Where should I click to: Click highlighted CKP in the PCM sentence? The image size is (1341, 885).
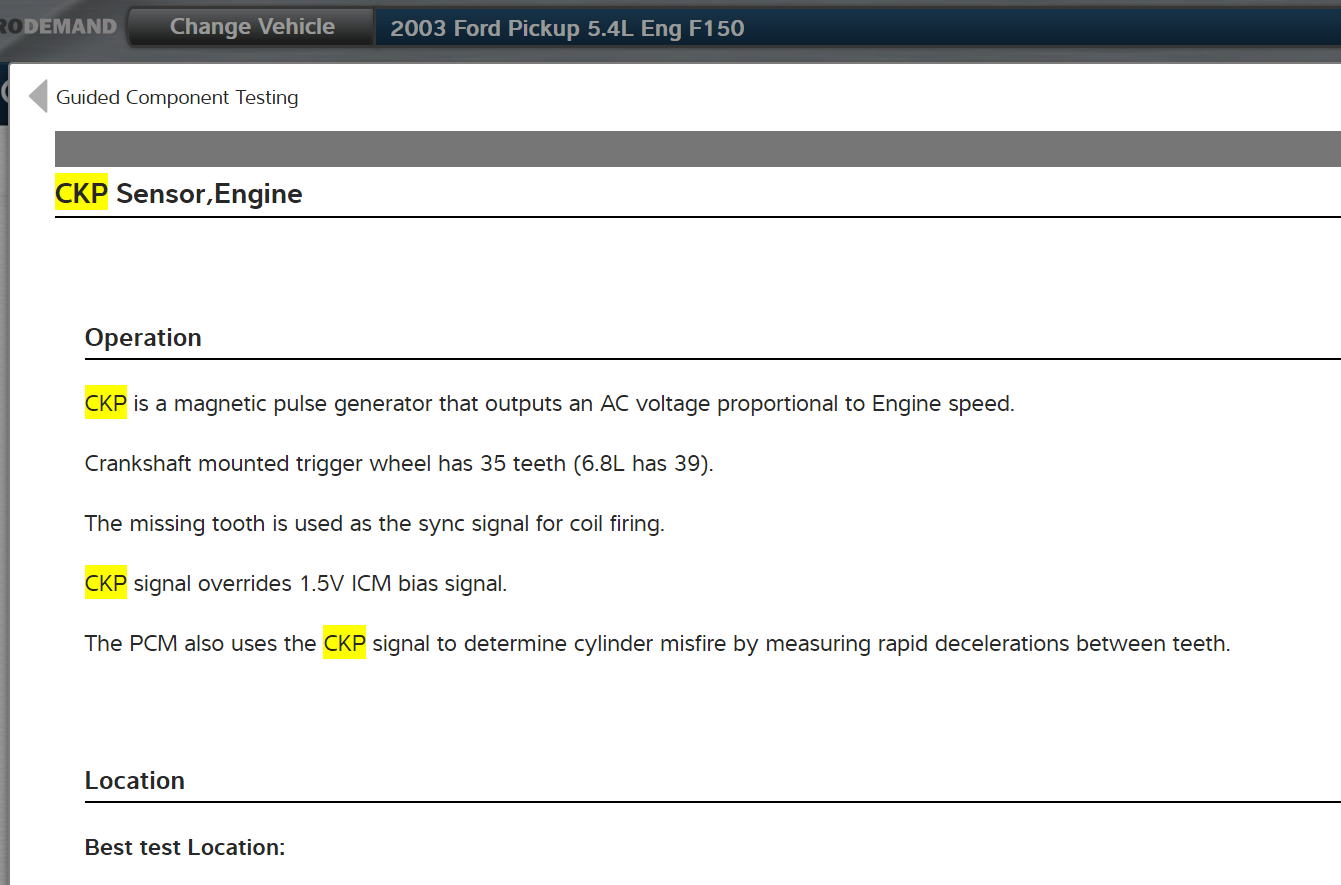coord(344,644)
